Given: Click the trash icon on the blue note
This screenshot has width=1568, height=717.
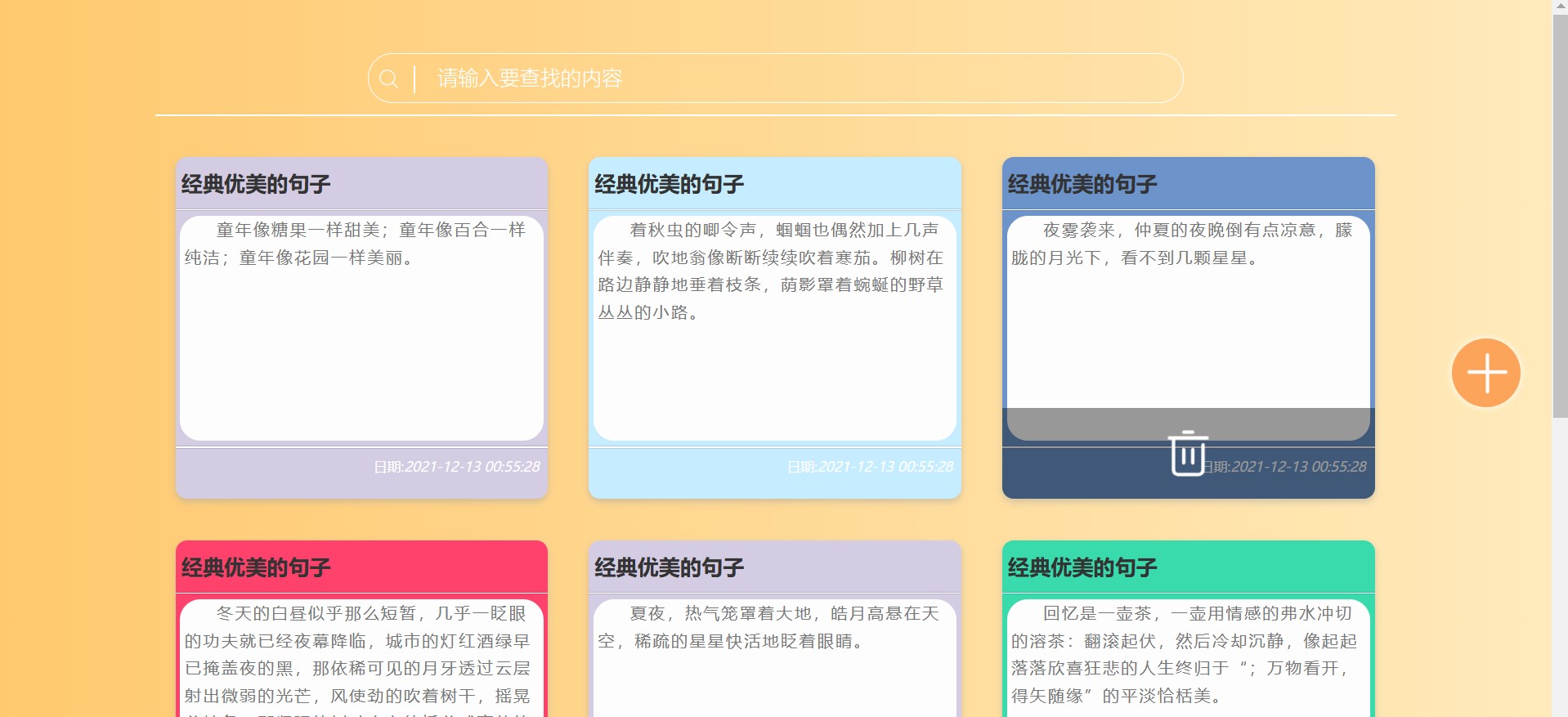Looking at the screenshot, I should pyautogui.click(x=1188, y=453).
